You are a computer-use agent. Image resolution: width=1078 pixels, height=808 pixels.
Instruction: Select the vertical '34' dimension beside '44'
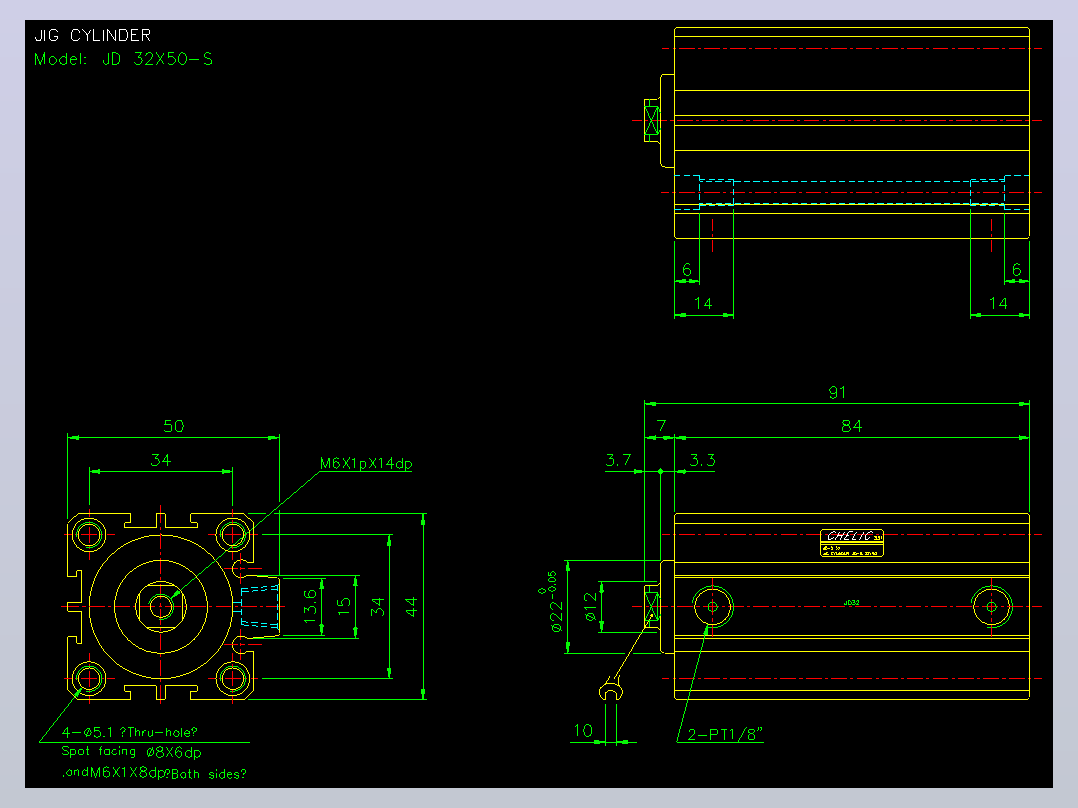[x=377, y=607]
